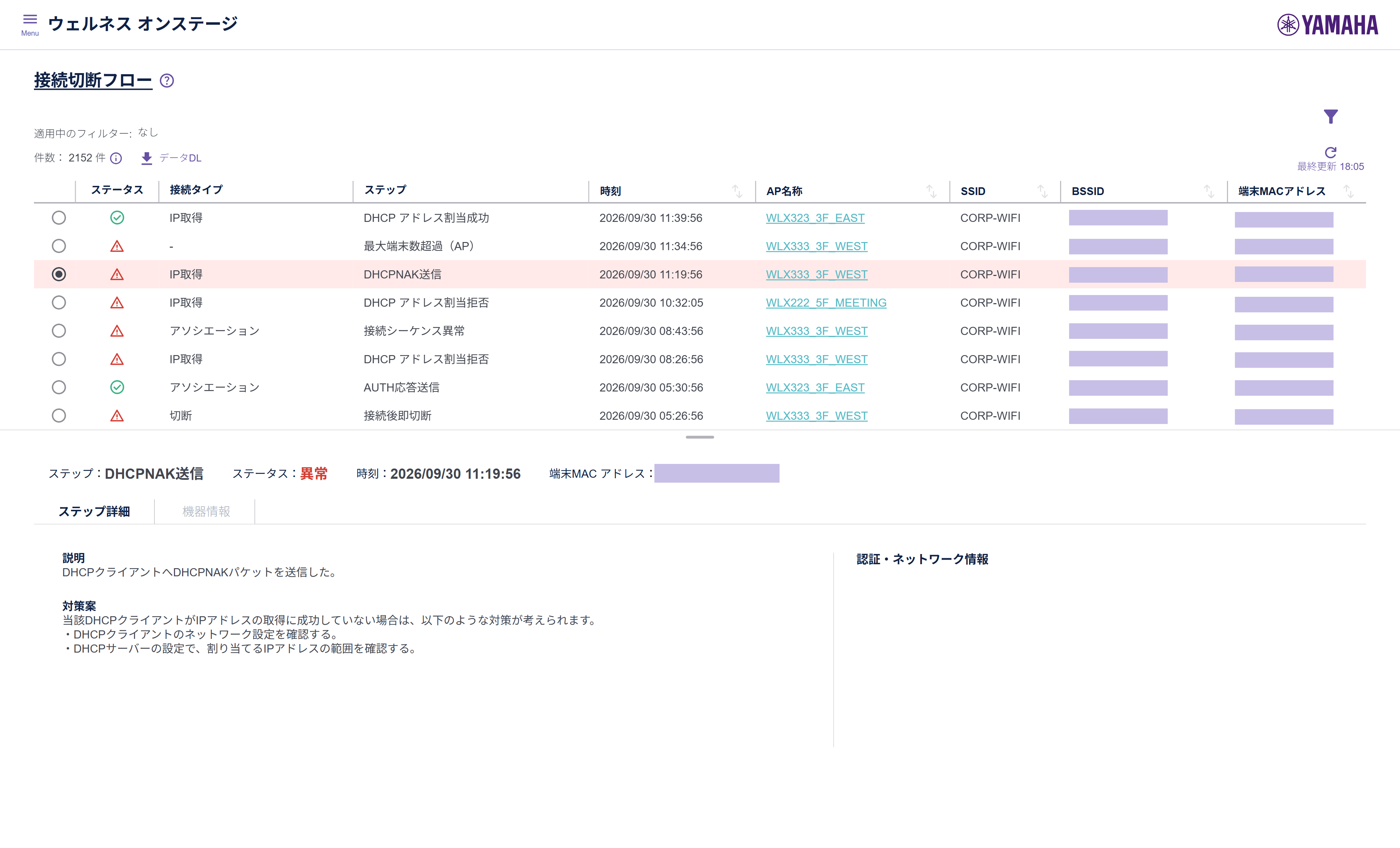Download data with the データDL icon
This screenshot has width=1400, height=848.
(147, 158)
